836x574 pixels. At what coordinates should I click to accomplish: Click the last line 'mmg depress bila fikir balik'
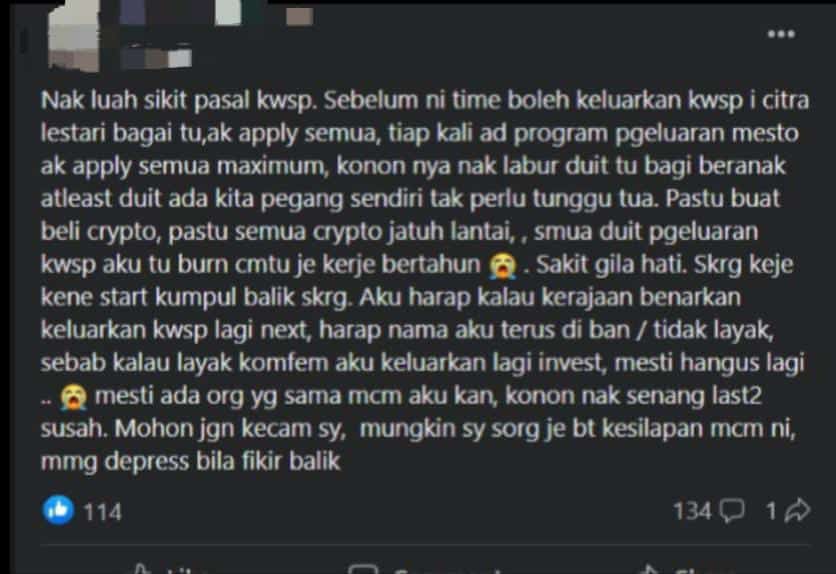click(190, 462)
